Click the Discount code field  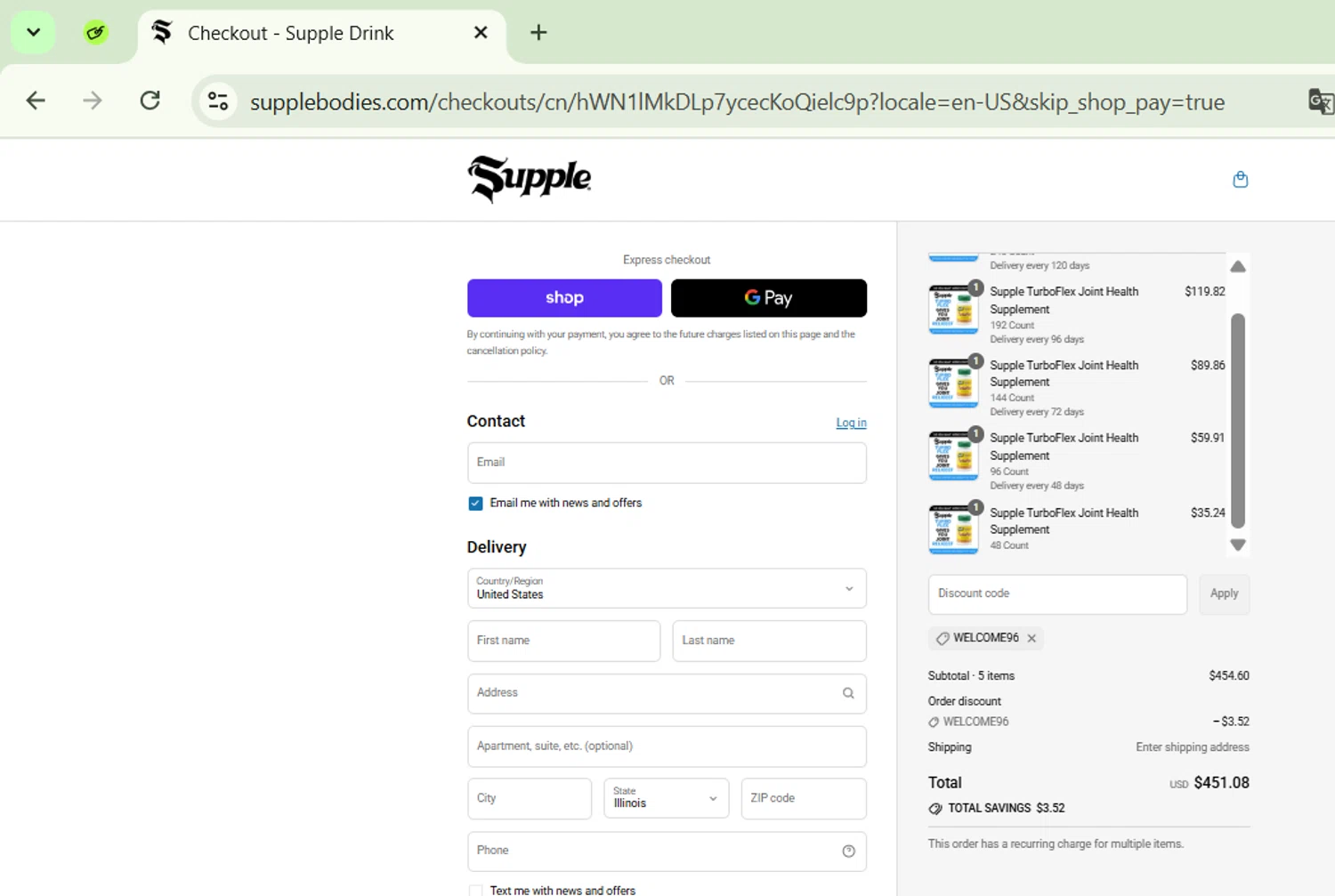pos(1057,594)
